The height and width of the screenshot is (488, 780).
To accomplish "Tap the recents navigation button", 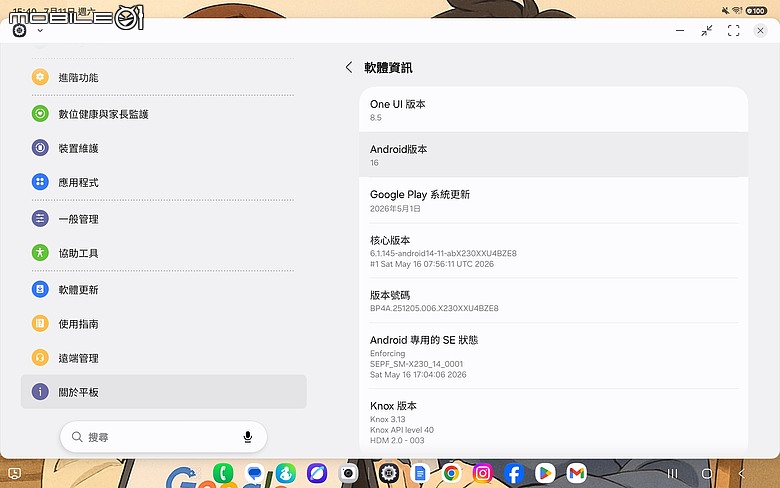I will point(673,473).
